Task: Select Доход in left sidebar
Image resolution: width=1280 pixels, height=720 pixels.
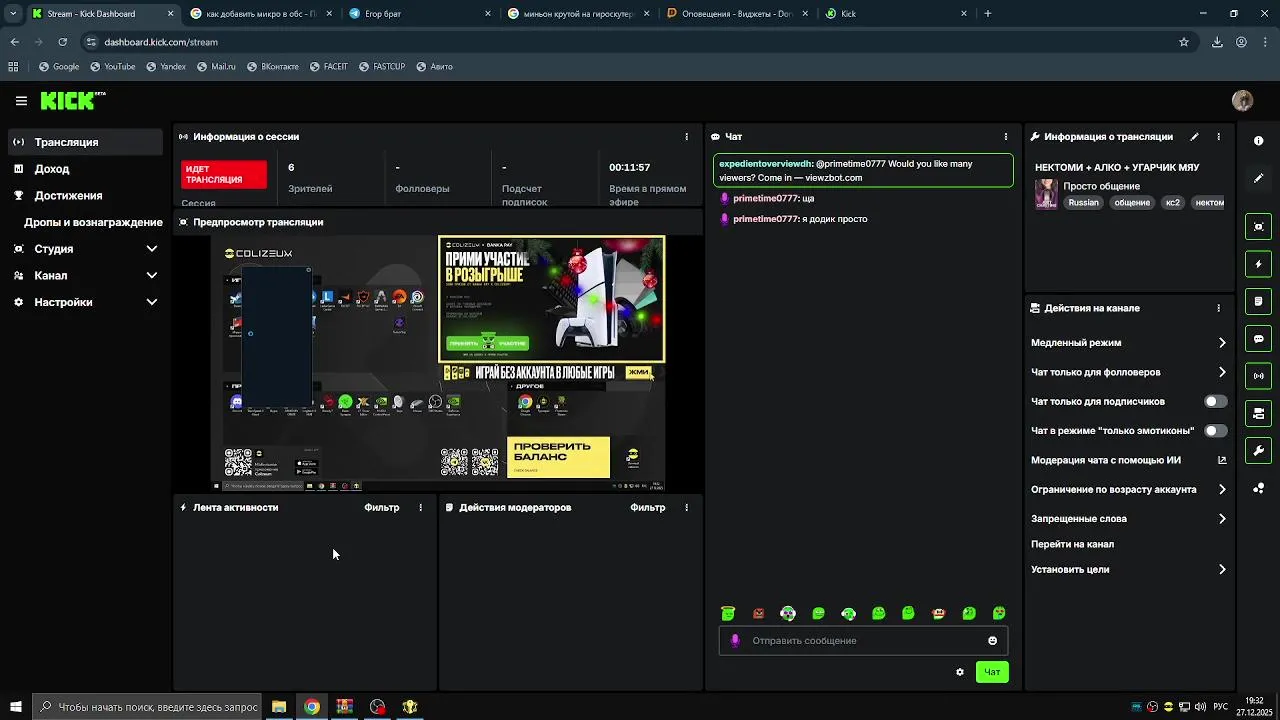Action: tap(85, 169)
